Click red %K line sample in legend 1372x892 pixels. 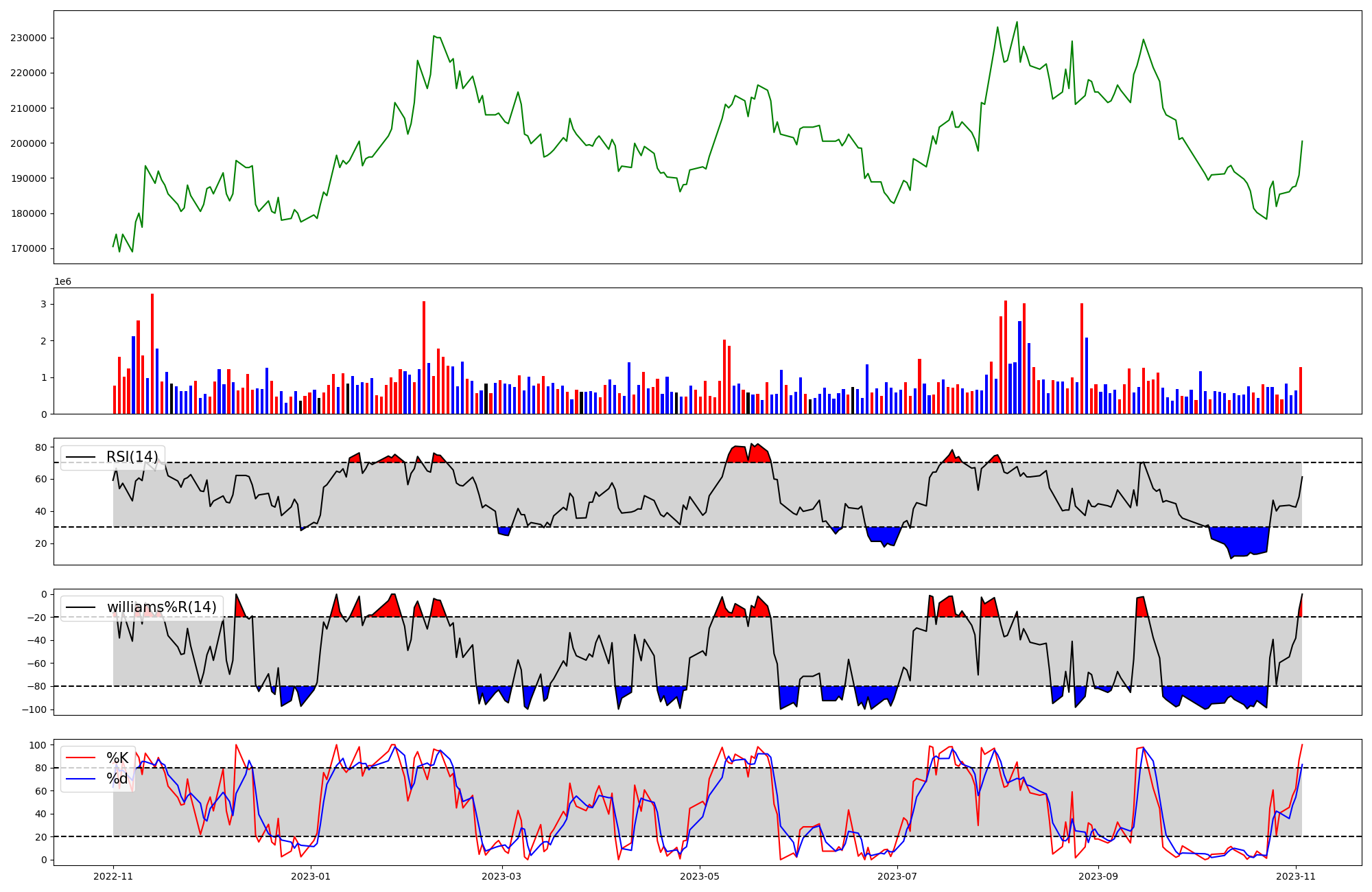(80, 758)
